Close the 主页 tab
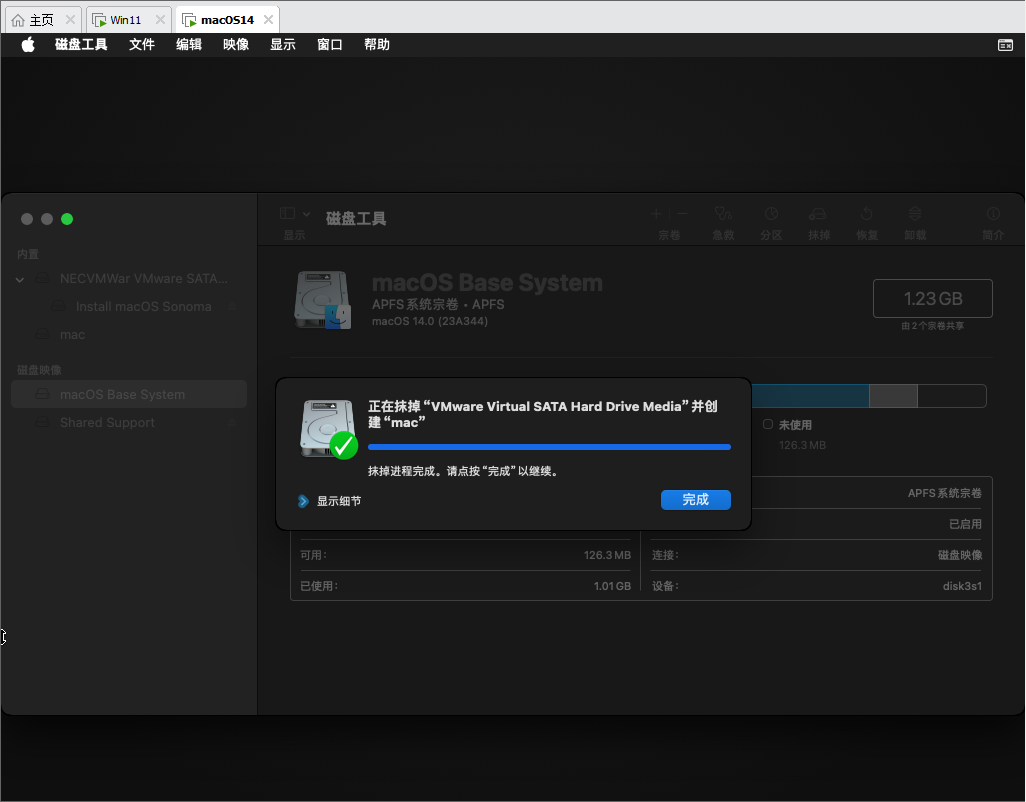The height and width of the screenshot is (802, 1026). pyautogui.click(x=70, y=20)
